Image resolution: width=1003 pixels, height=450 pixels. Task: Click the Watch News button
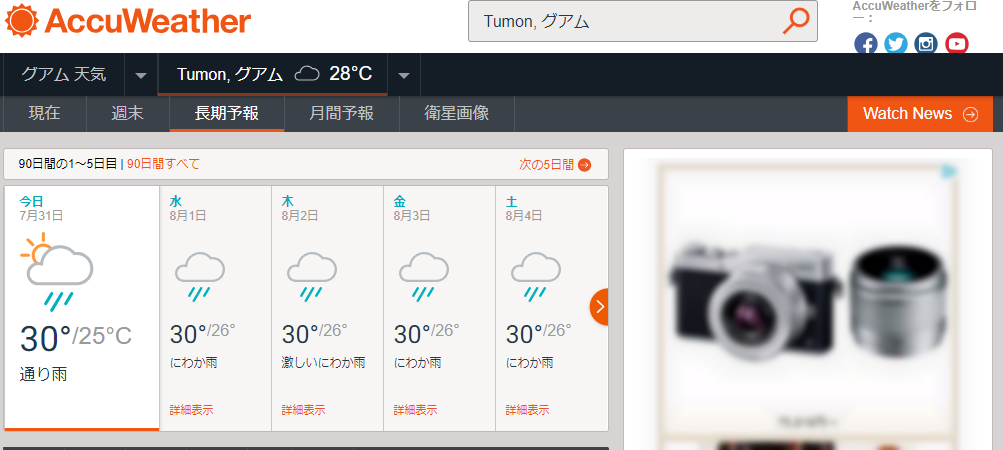click(920, 114)
